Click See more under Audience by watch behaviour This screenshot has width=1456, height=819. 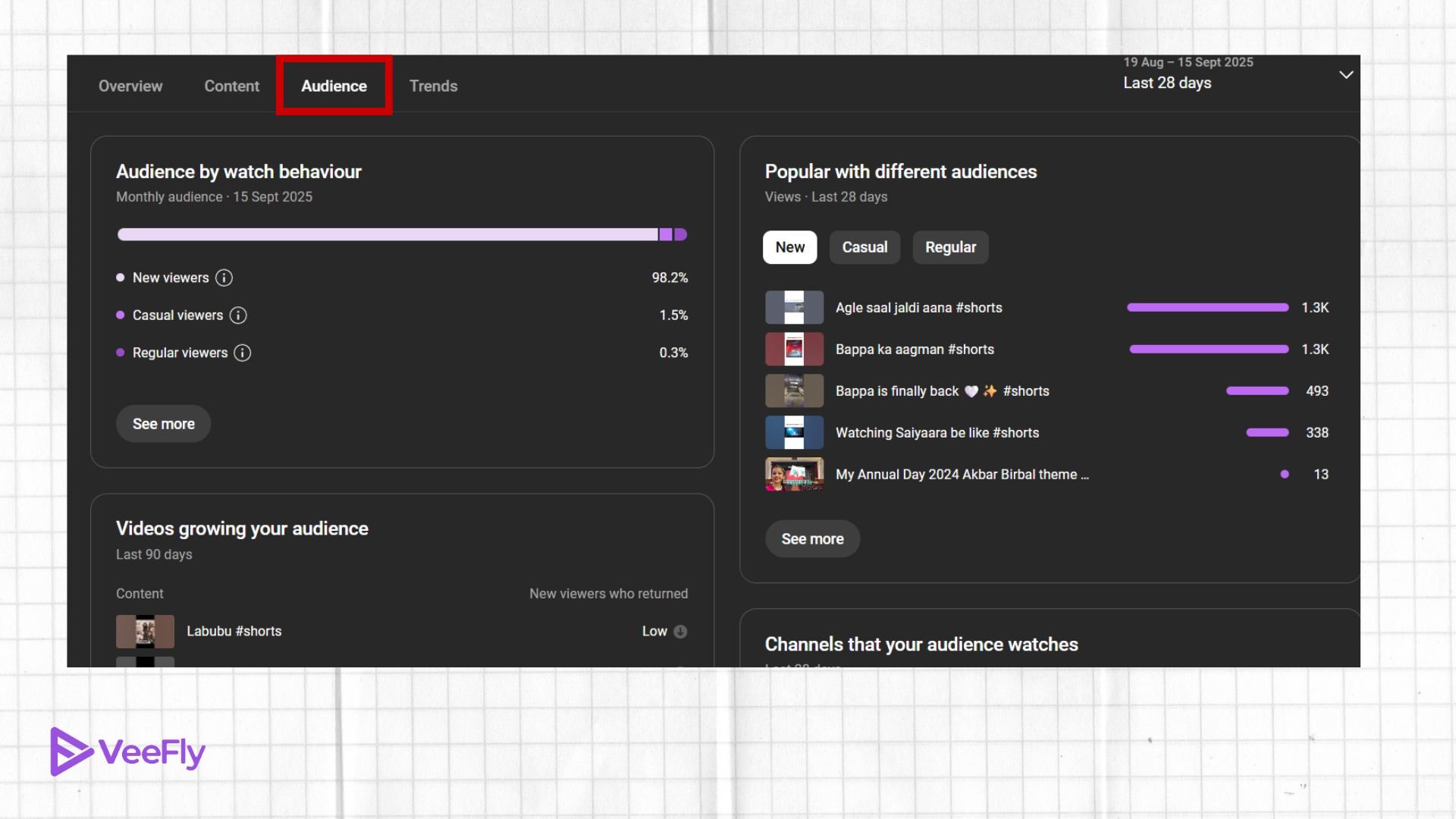163,423
